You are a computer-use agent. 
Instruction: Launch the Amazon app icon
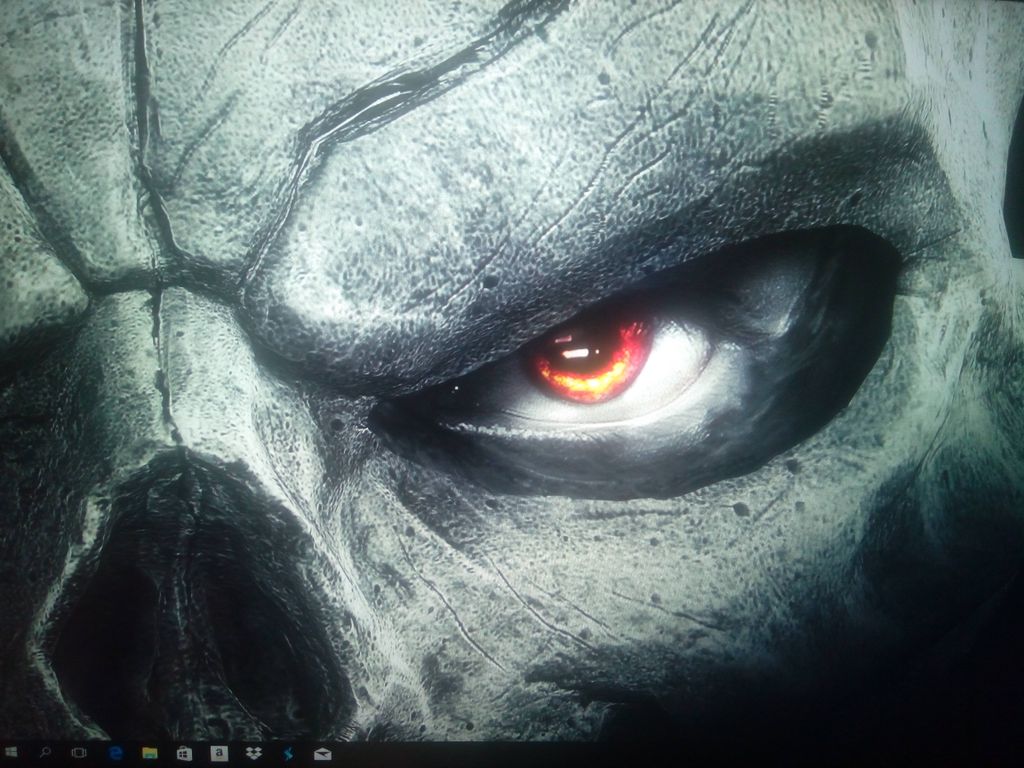tap(219, 753)
